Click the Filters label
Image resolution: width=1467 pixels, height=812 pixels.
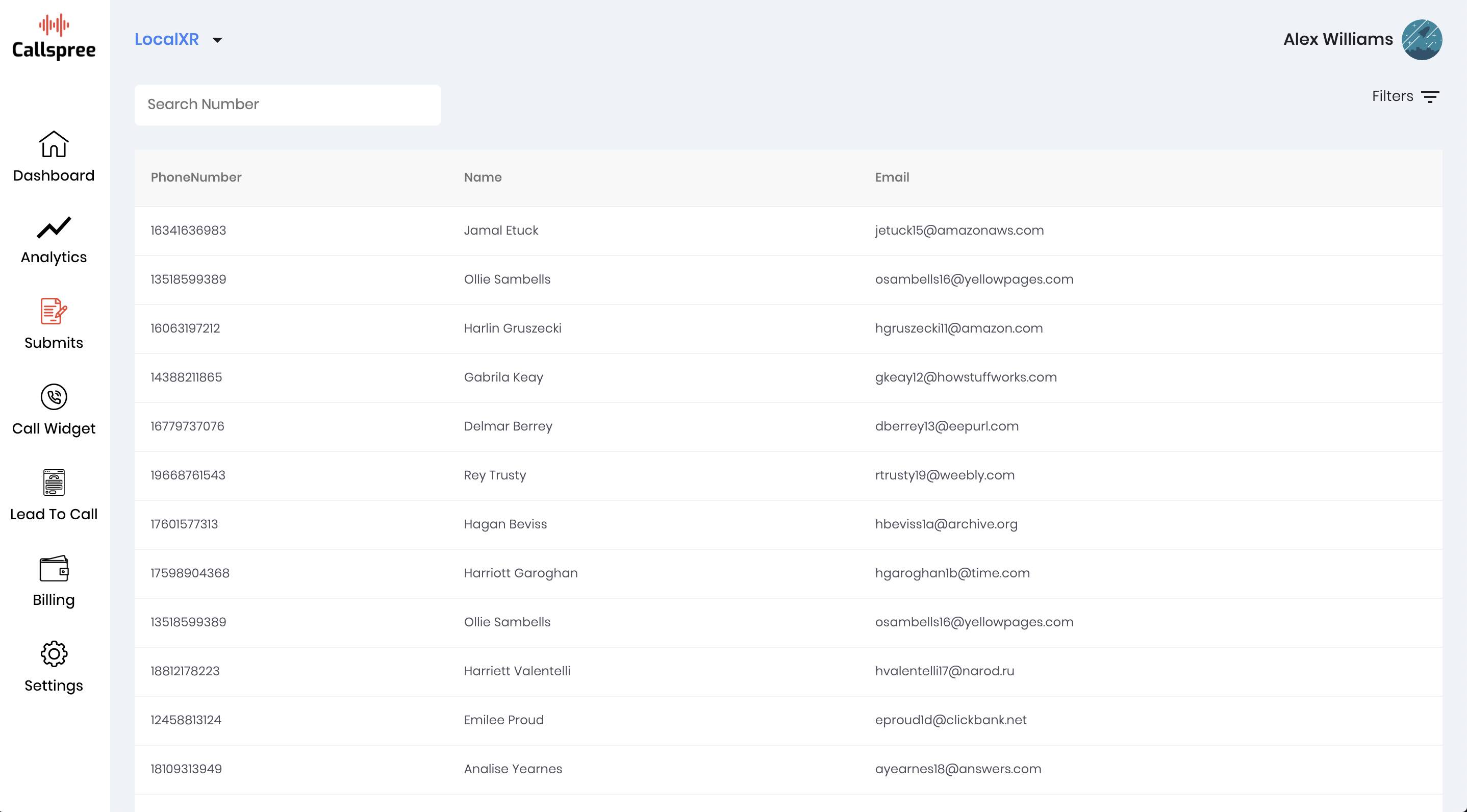1393,96
